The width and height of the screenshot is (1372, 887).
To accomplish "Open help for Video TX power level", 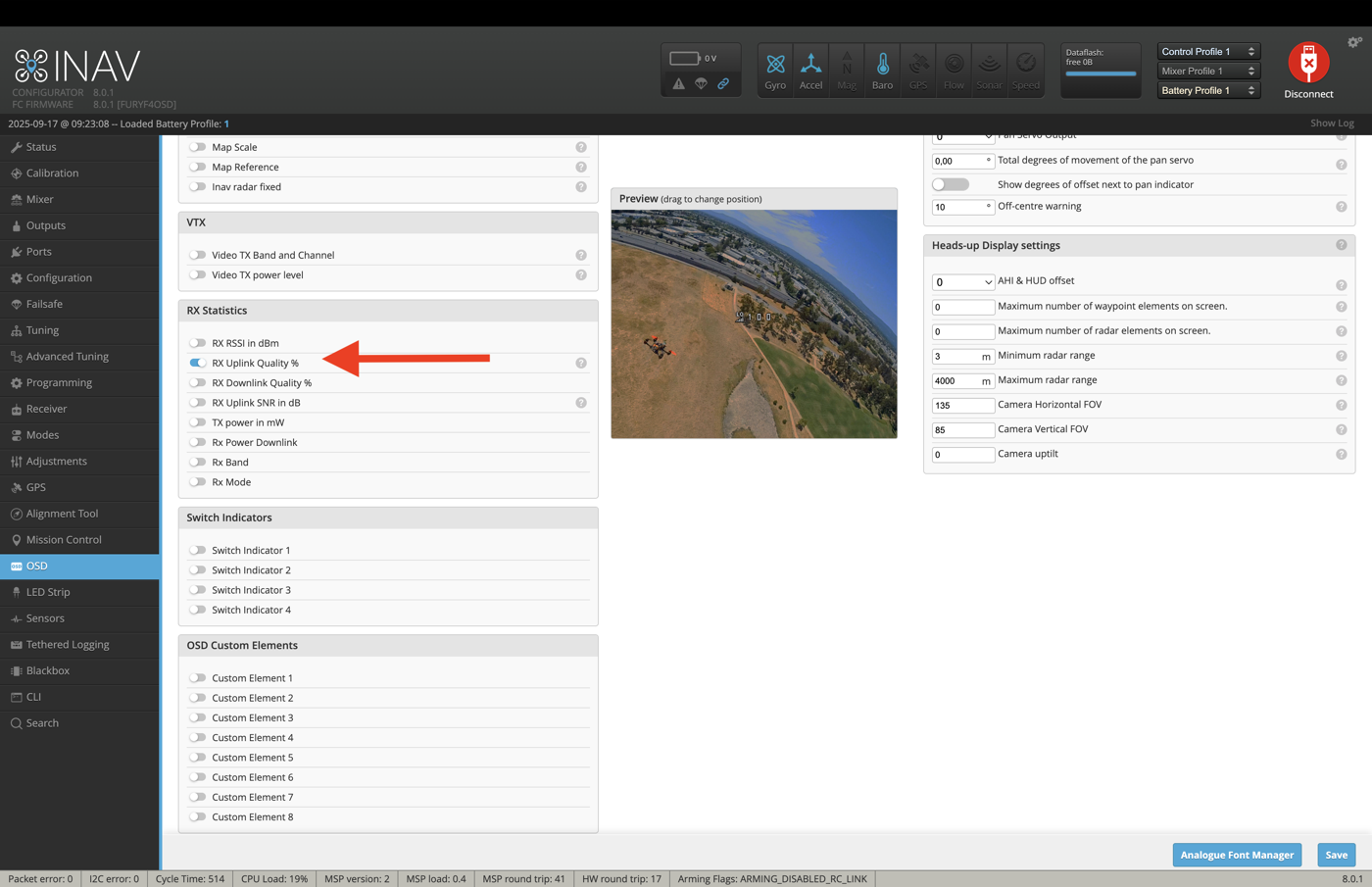I will [581, 275].
